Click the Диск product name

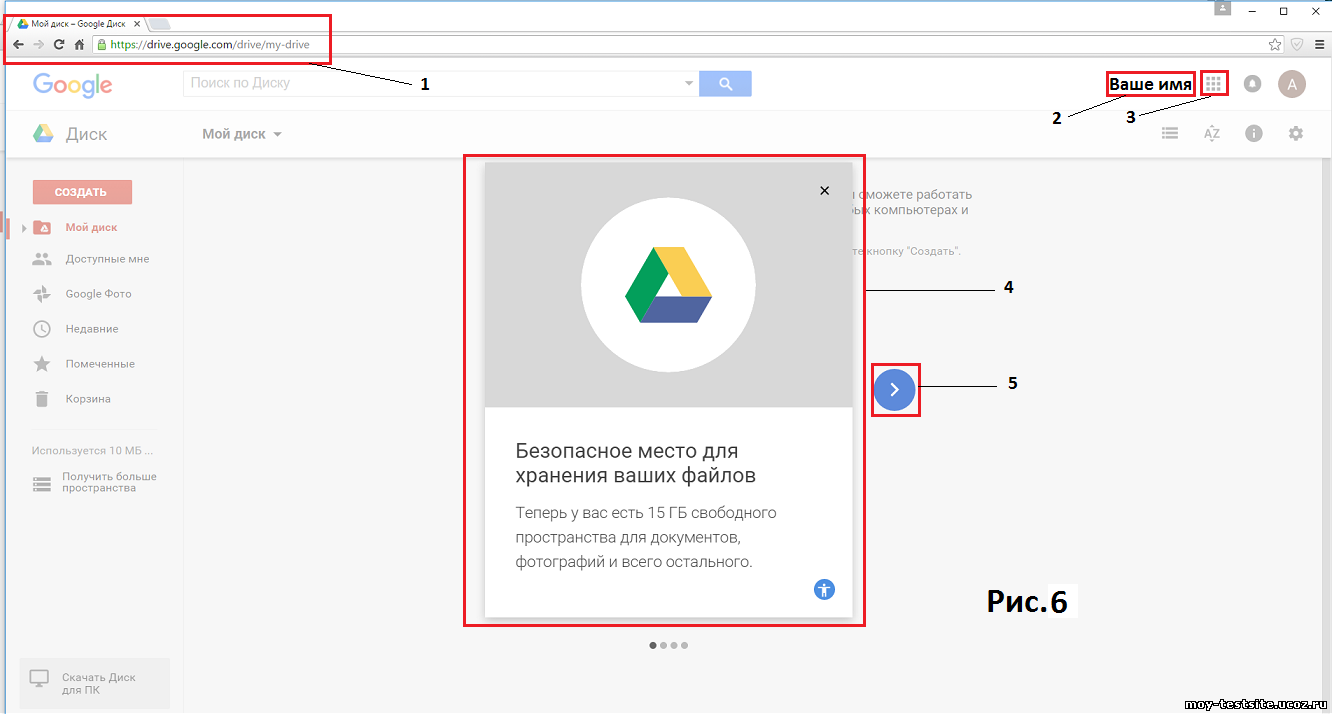tap(87, 134)
